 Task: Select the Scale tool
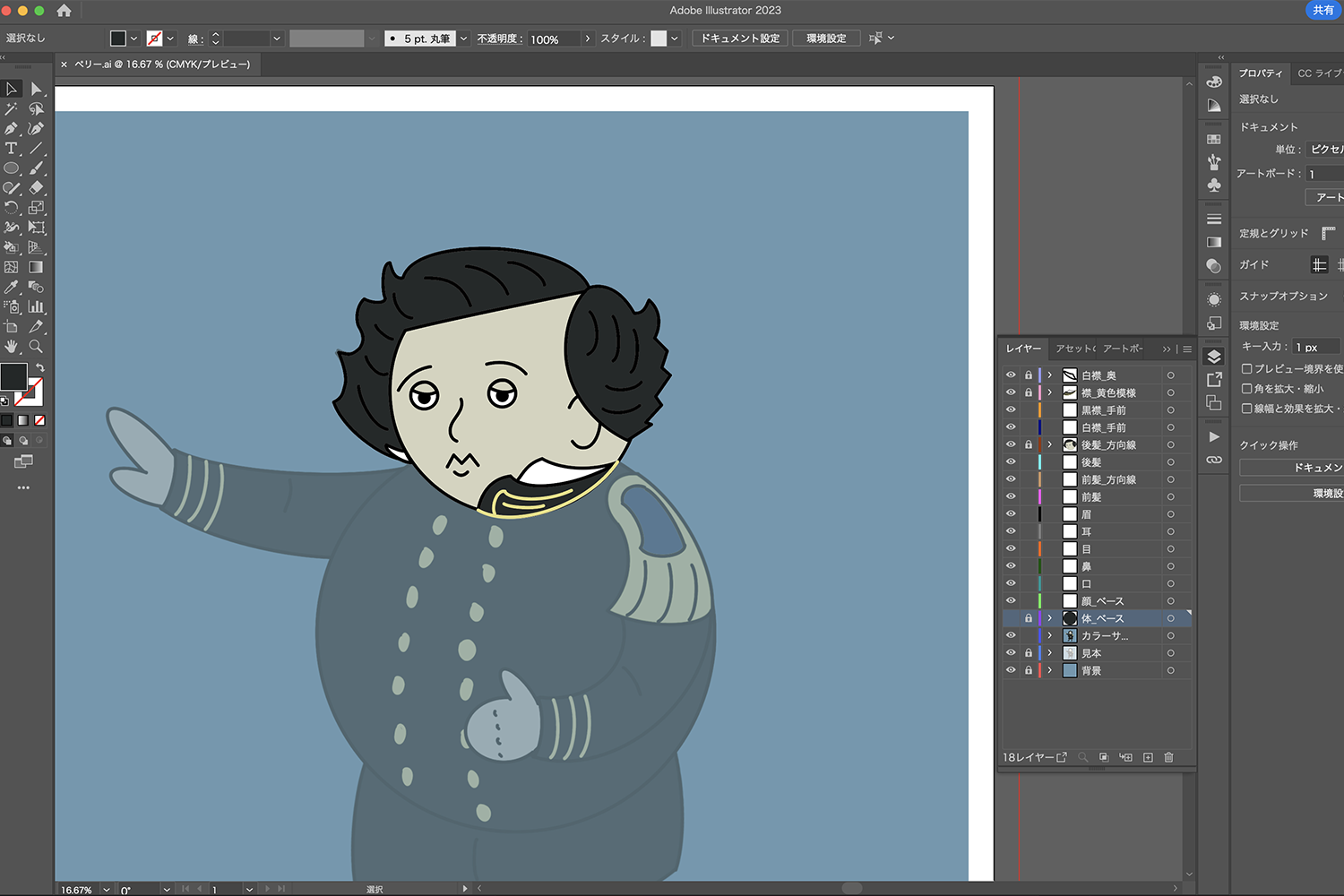tap(36, 207)
